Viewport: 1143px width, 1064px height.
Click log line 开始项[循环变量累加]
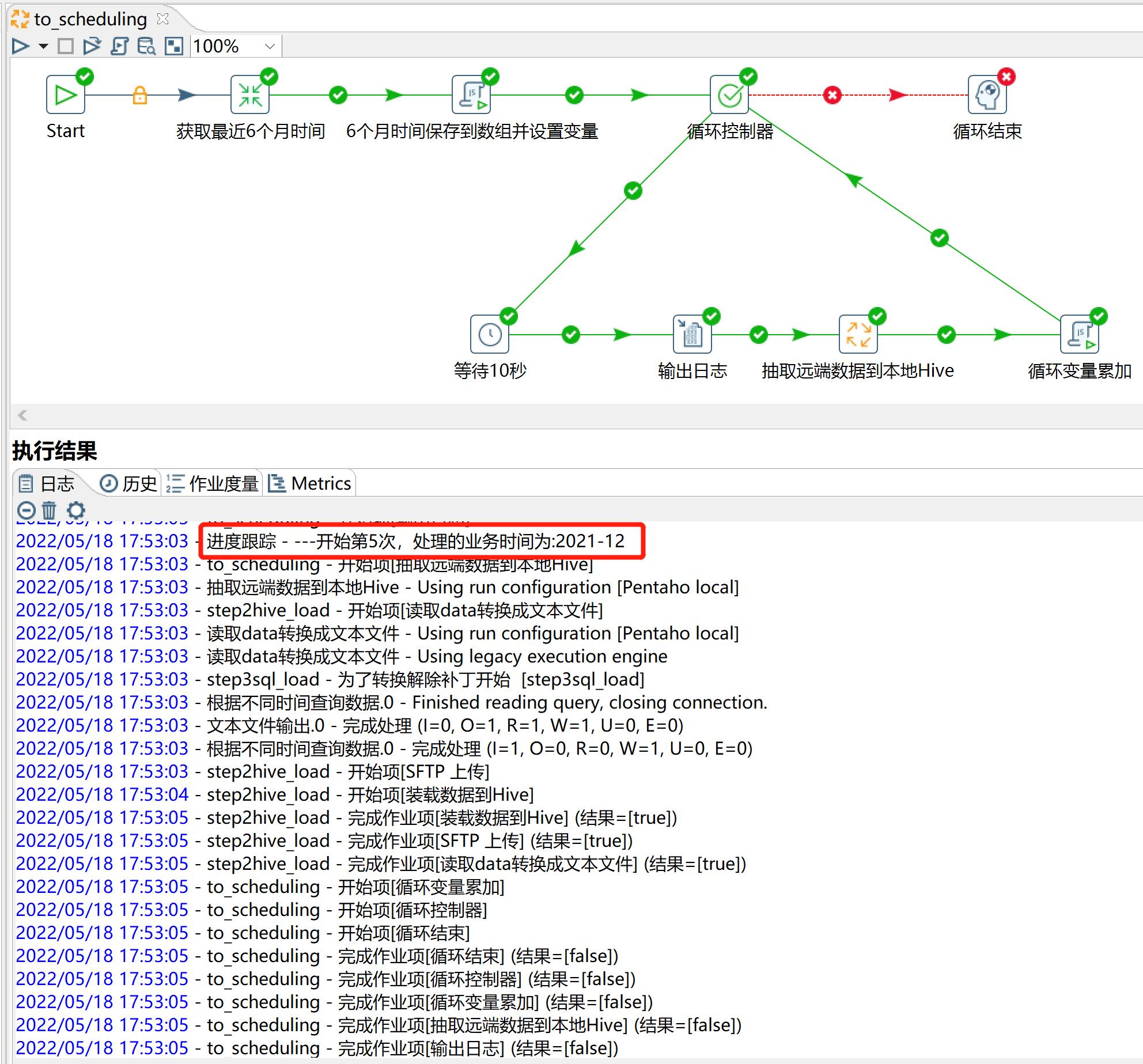click(260, 887)
